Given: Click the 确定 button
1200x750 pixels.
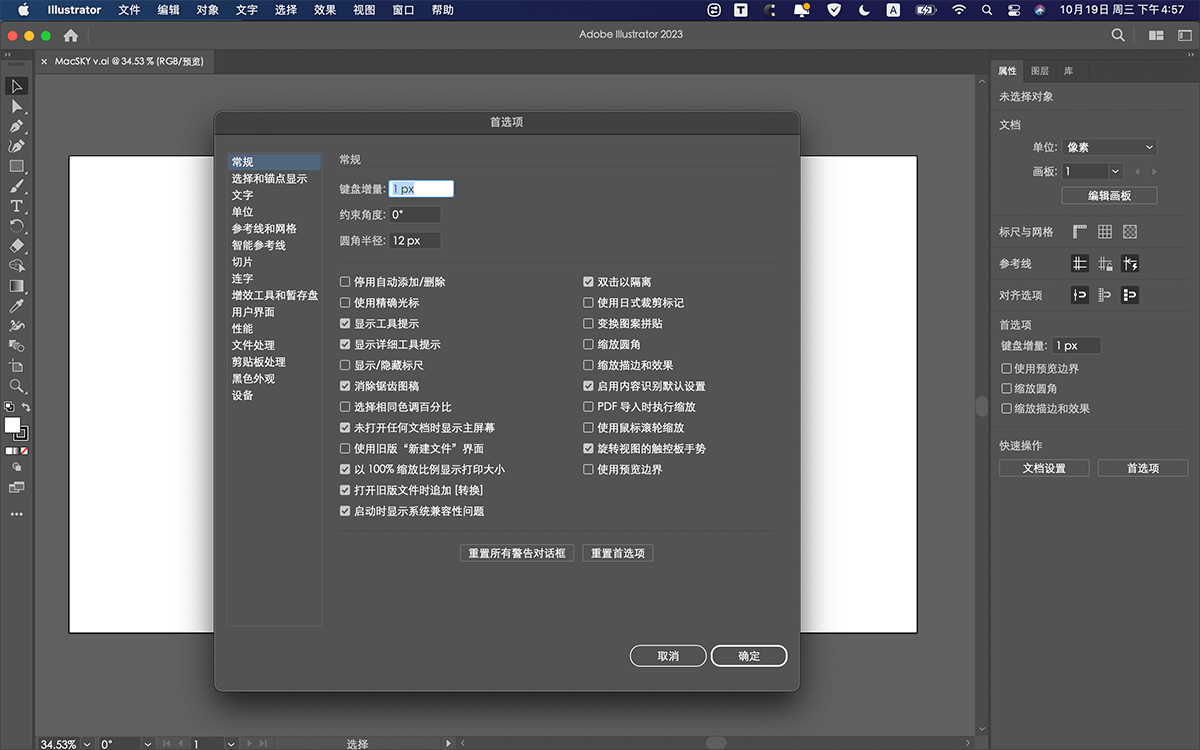Looking at the screenshot, I should [x=749, y=656].
